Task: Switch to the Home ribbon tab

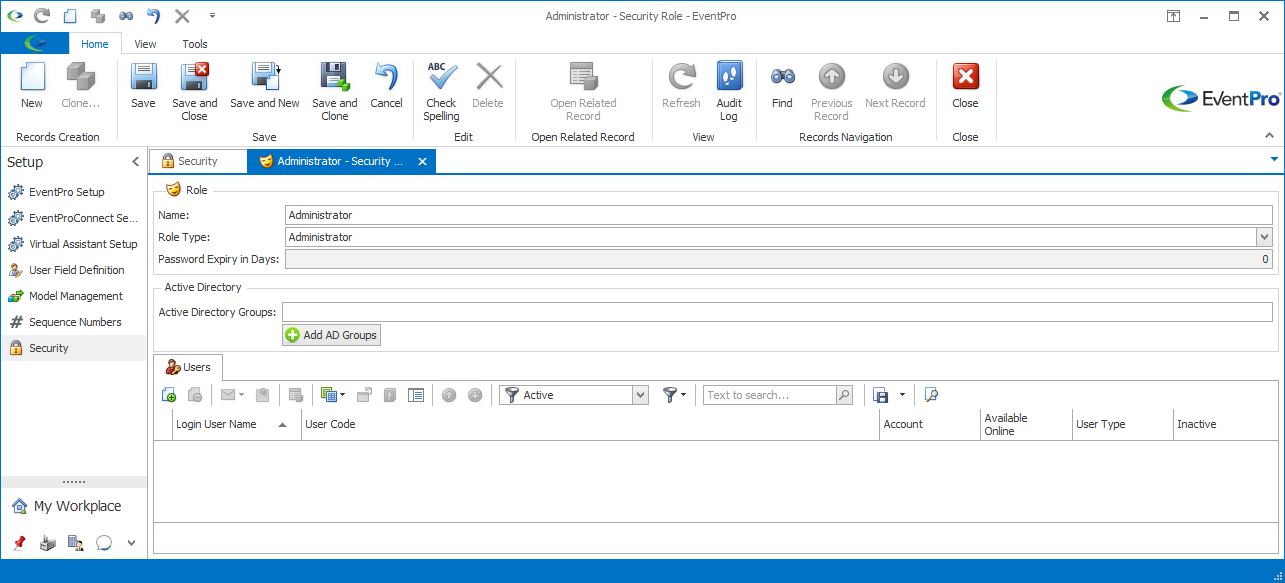Action: (95, 44)
